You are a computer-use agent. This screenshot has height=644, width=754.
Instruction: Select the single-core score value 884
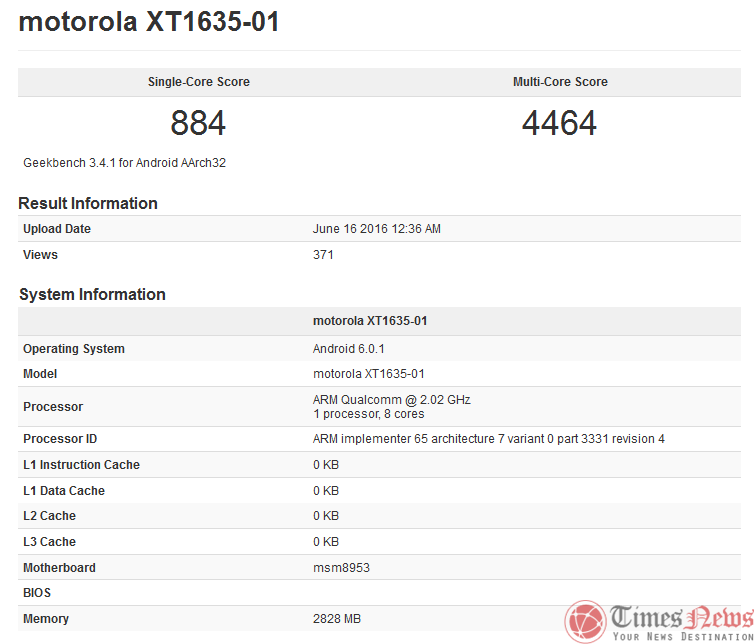pyautogui.click(x=198, y=124)
